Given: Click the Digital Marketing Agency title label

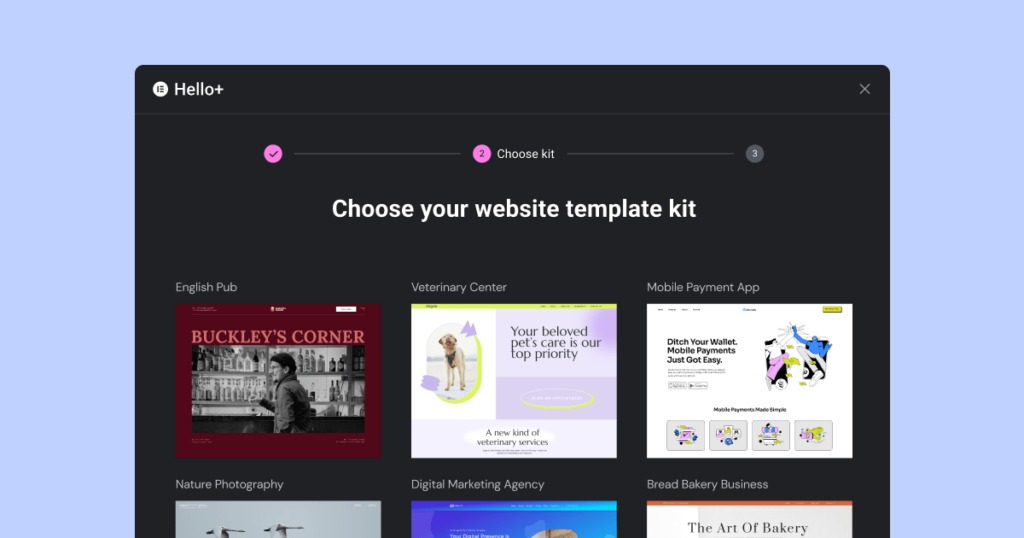Looking at the screenshot, I should pyautogui.click(x=477, y=484).
